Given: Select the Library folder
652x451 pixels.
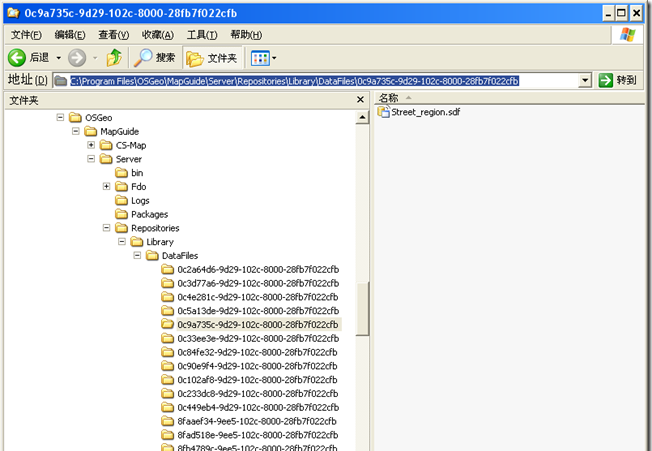Looking at the screenshot, I should tap(160, 242).
